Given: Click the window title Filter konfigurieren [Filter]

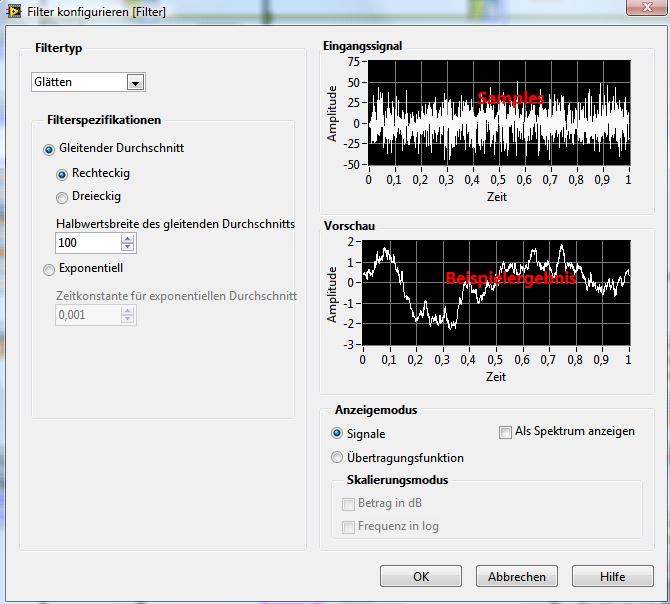Looking at the screenshot, I should (x=97, y=12).
